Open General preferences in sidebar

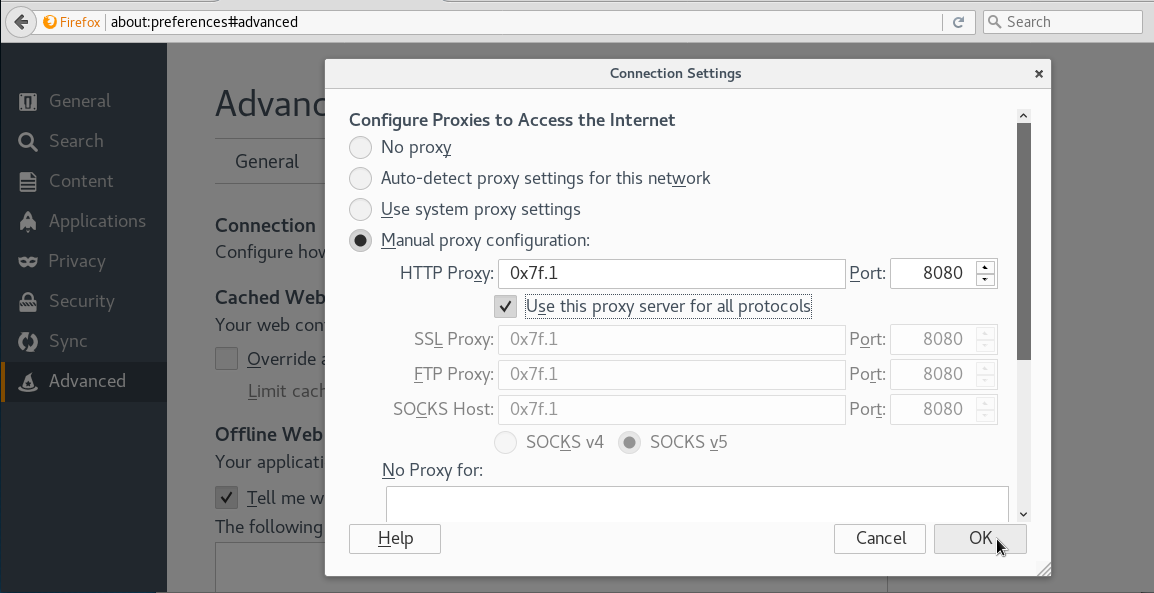(x=79, y=101)
